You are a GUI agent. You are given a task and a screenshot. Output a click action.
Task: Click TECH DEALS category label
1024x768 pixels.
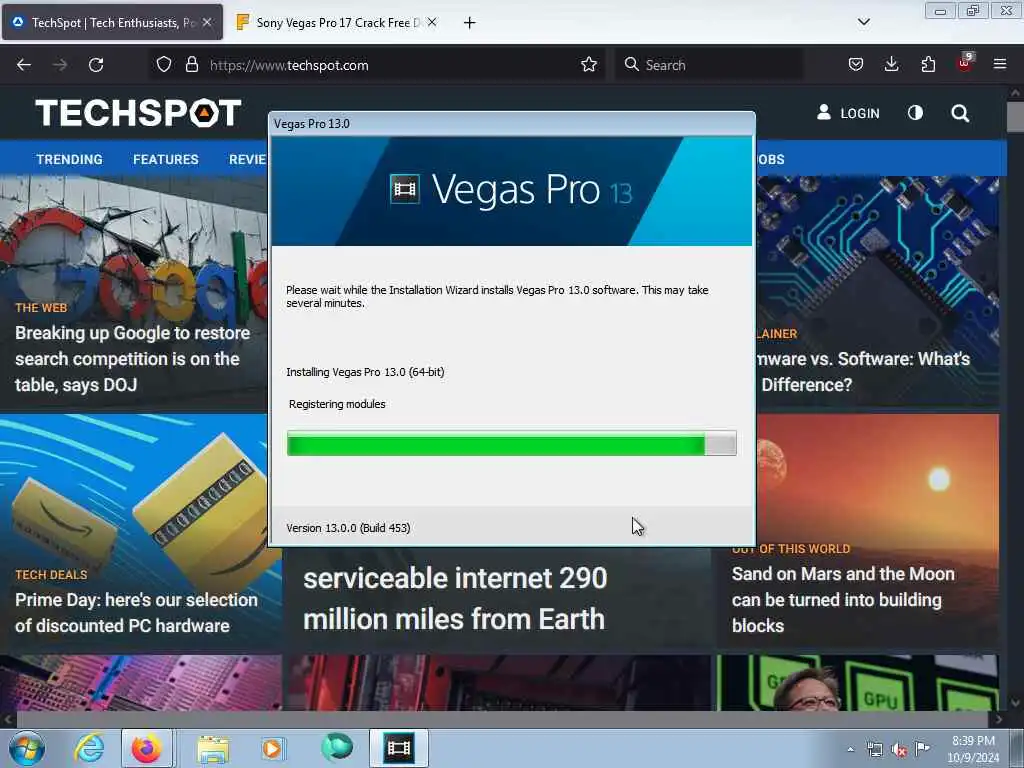pos(52,575)
